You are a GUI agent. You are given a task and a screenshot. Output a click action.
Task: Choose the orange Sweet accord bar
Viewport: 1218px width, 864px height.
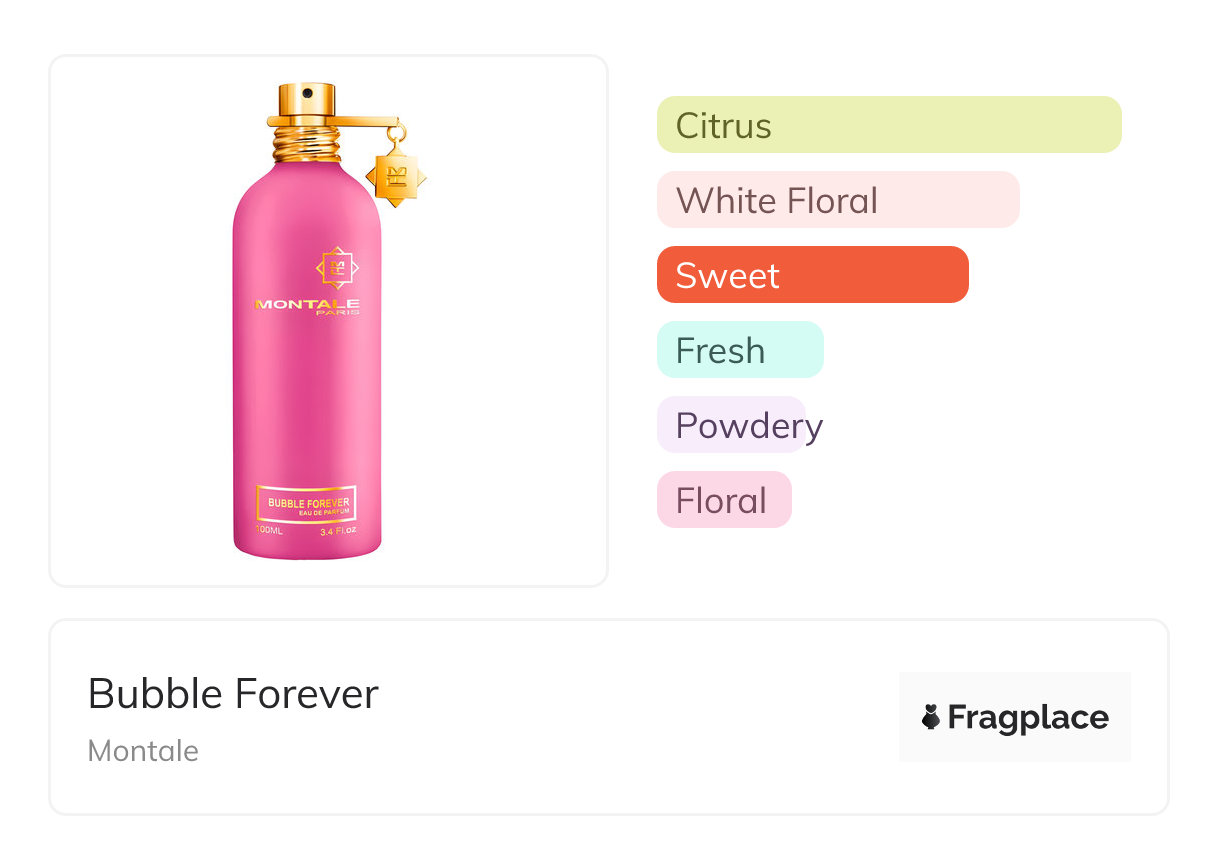click(x=812, y=275)
